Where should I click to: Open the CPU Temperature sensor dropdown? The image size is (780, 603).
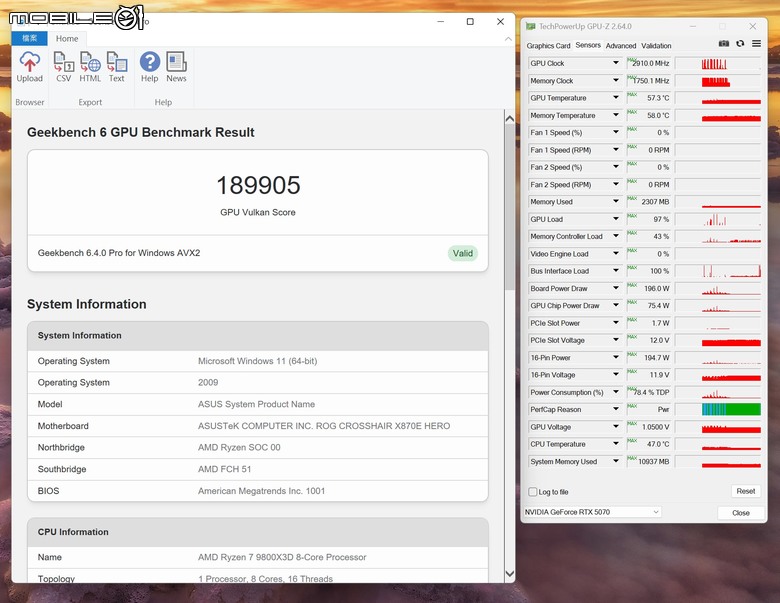[x=616, y=444]
